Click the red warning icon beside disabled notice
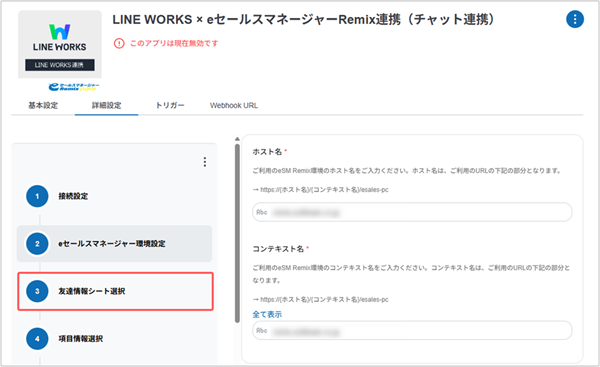 [119, 43]
